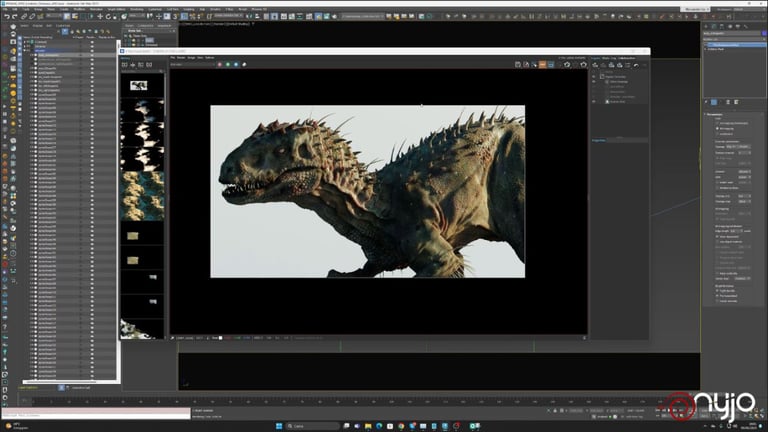Open the Hierarchy tab in command panel

pyautogui.click(x=722, y=26)
